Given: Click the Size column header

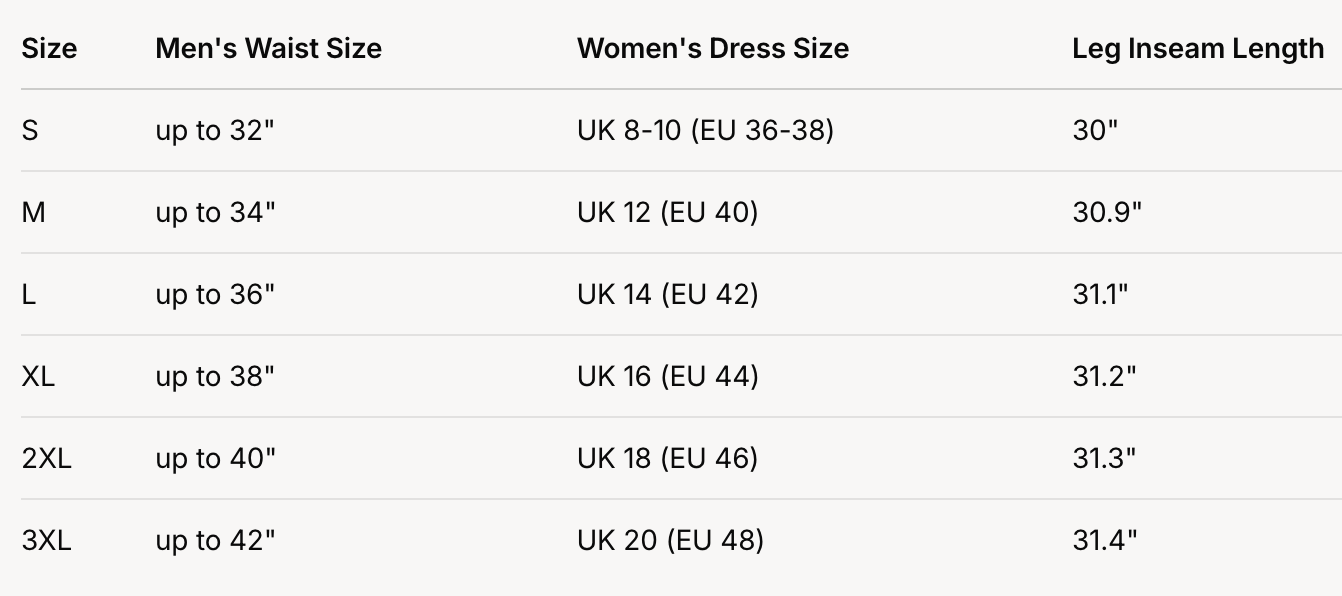Looking at the screenshot, I should tap(49, 48).
